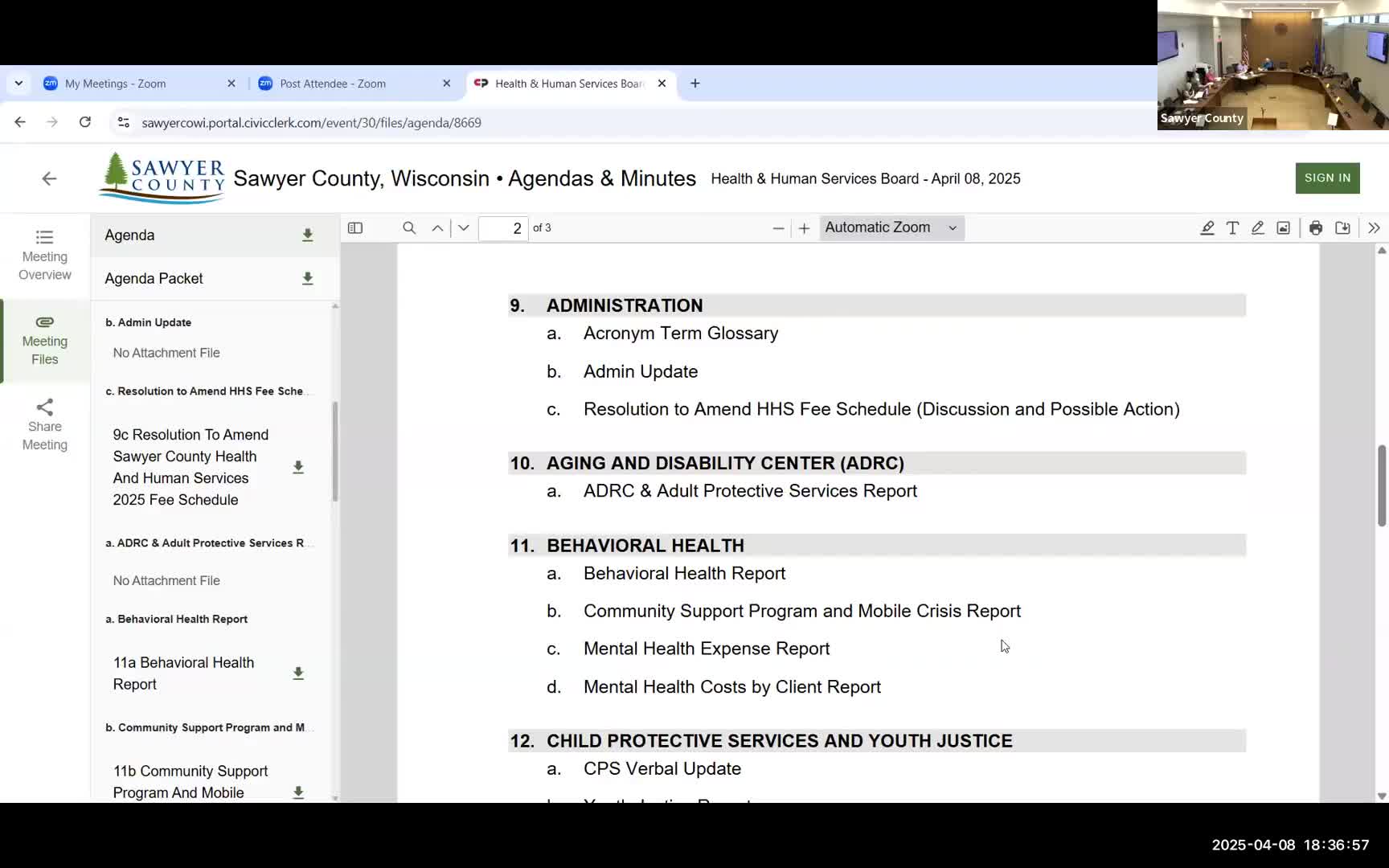The image size is (1389, 868).
Task: Open the Add Image tool
Action: (x=1283, y=228)
